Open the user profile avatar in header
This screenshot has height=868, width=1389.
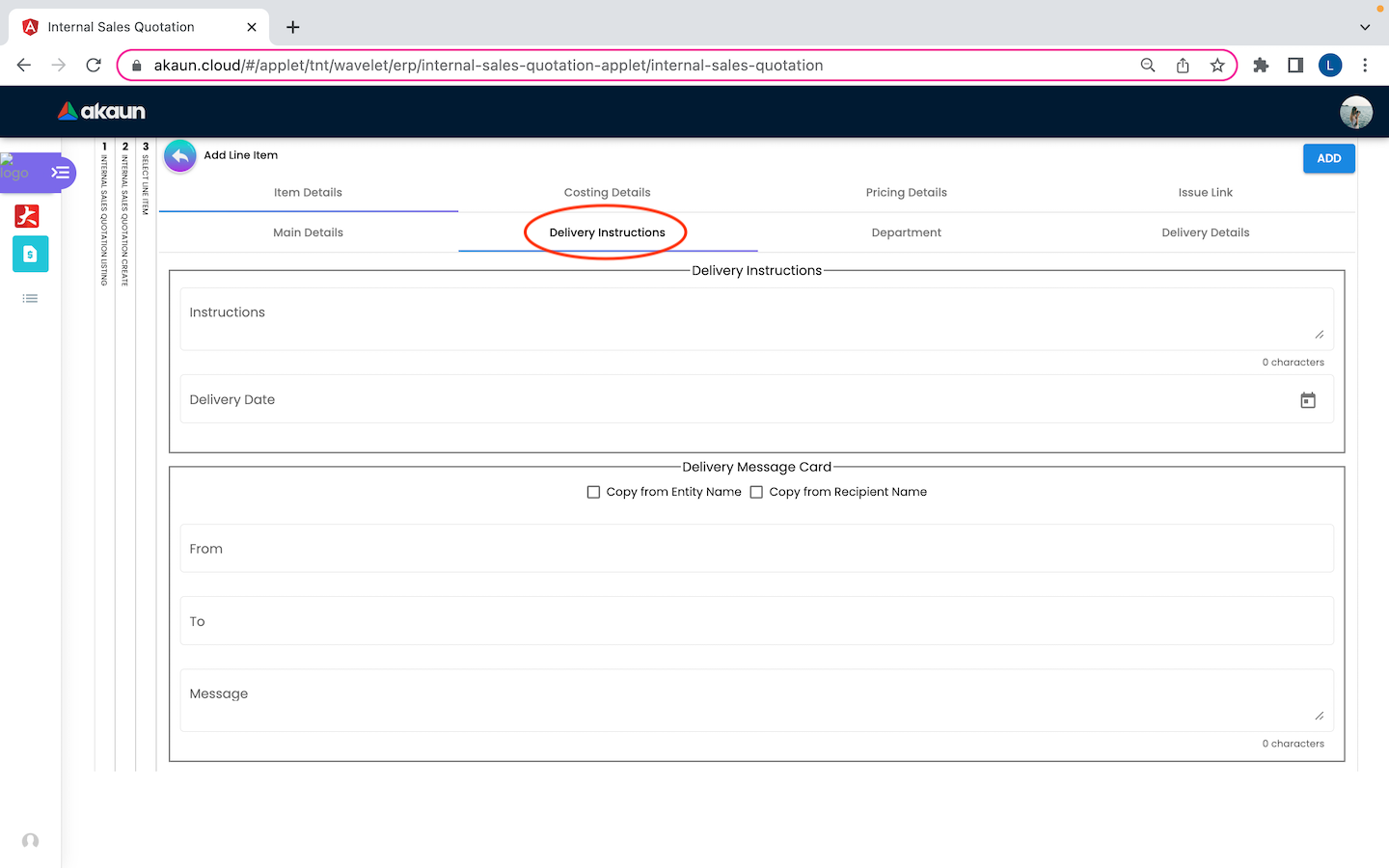click(x=1355, y=112)
